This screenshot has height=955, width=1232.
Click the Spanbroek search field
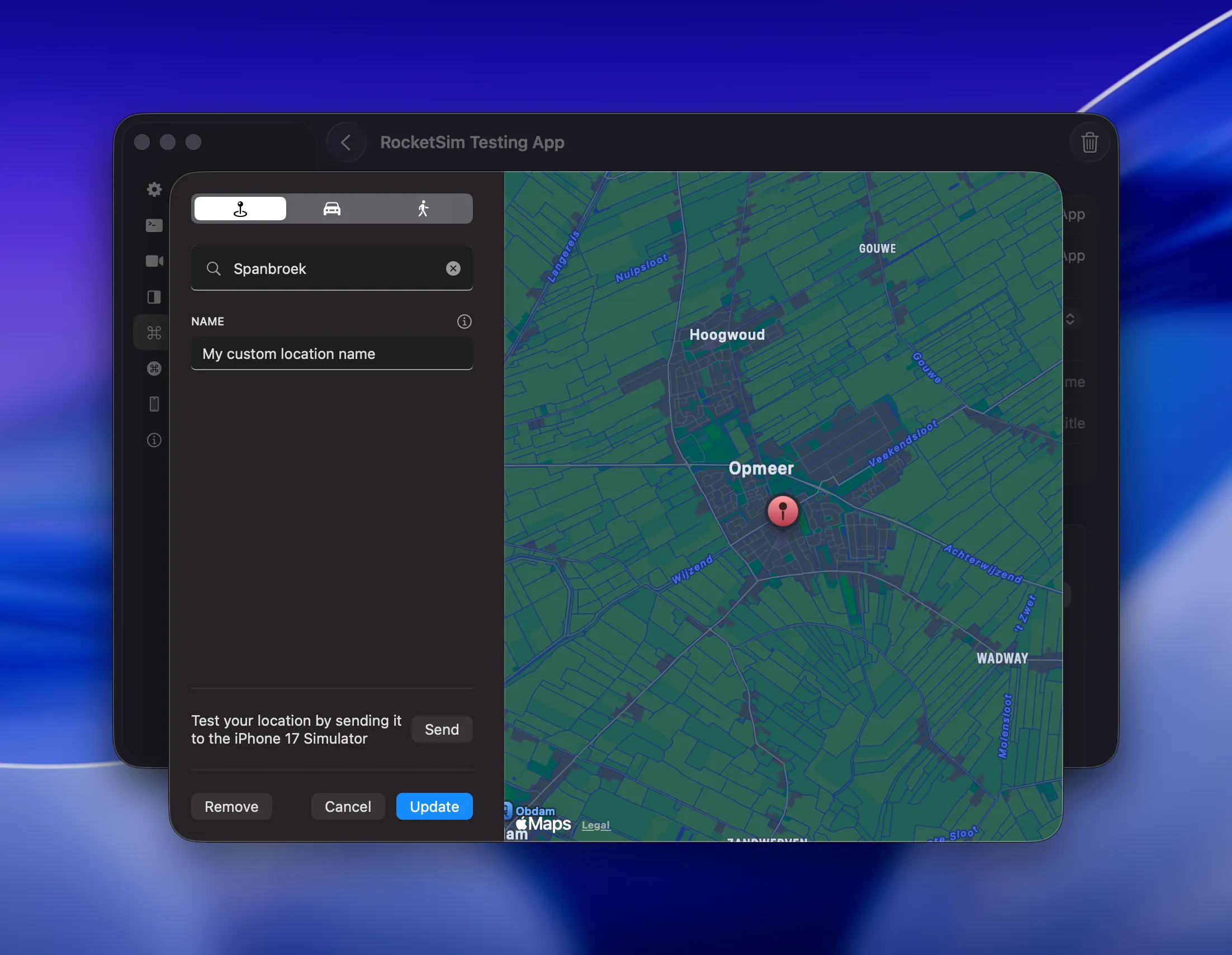tap(331, 268)
